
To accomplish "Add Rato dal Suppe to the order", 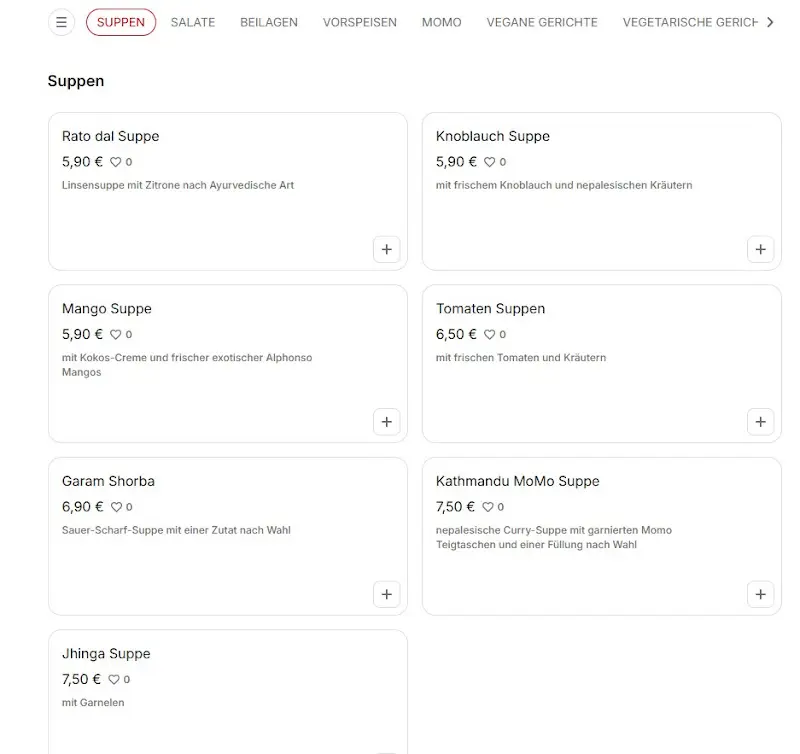I will coord(386,249).
